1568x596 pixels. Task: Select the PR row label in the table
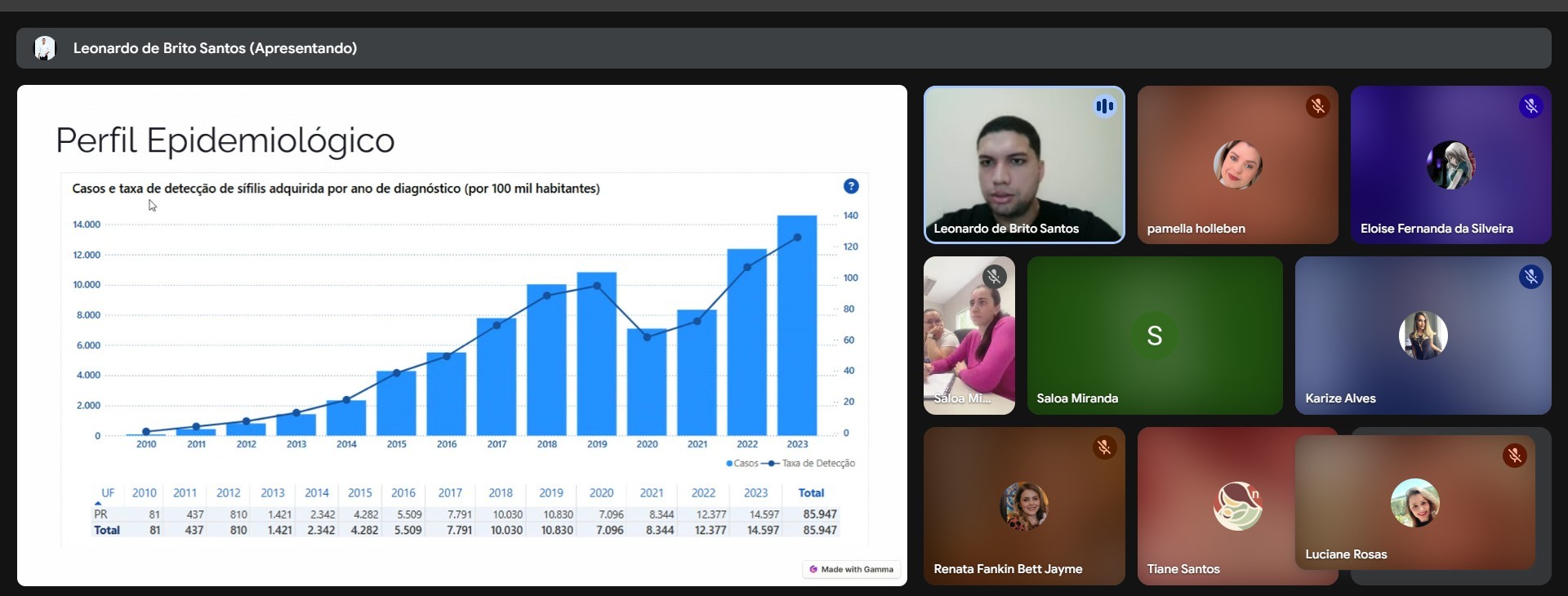[100, 514]
